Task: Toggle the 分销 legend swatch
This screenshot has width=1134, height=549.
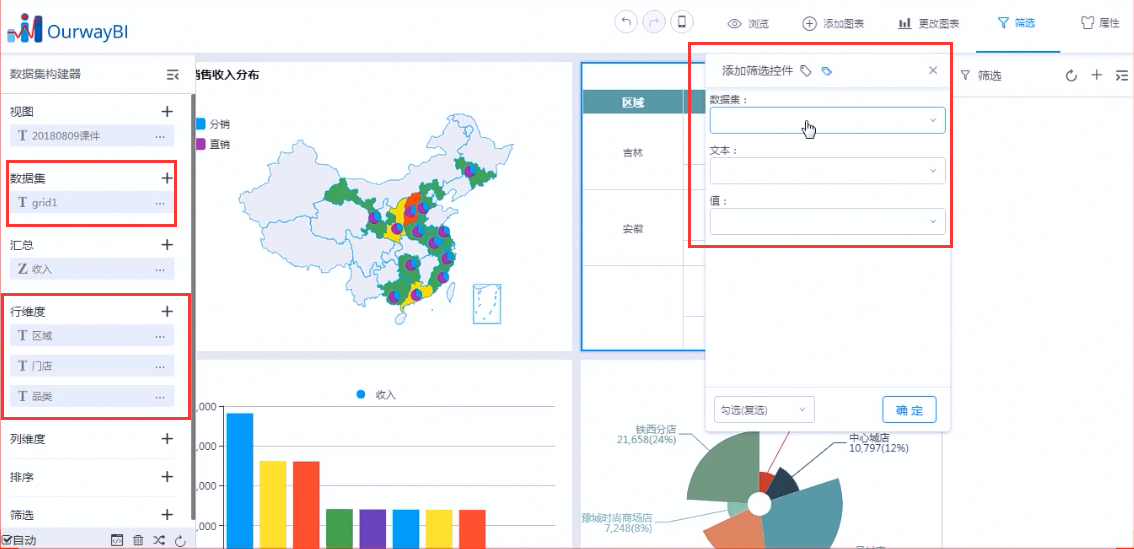Action: tap(200, 124)
